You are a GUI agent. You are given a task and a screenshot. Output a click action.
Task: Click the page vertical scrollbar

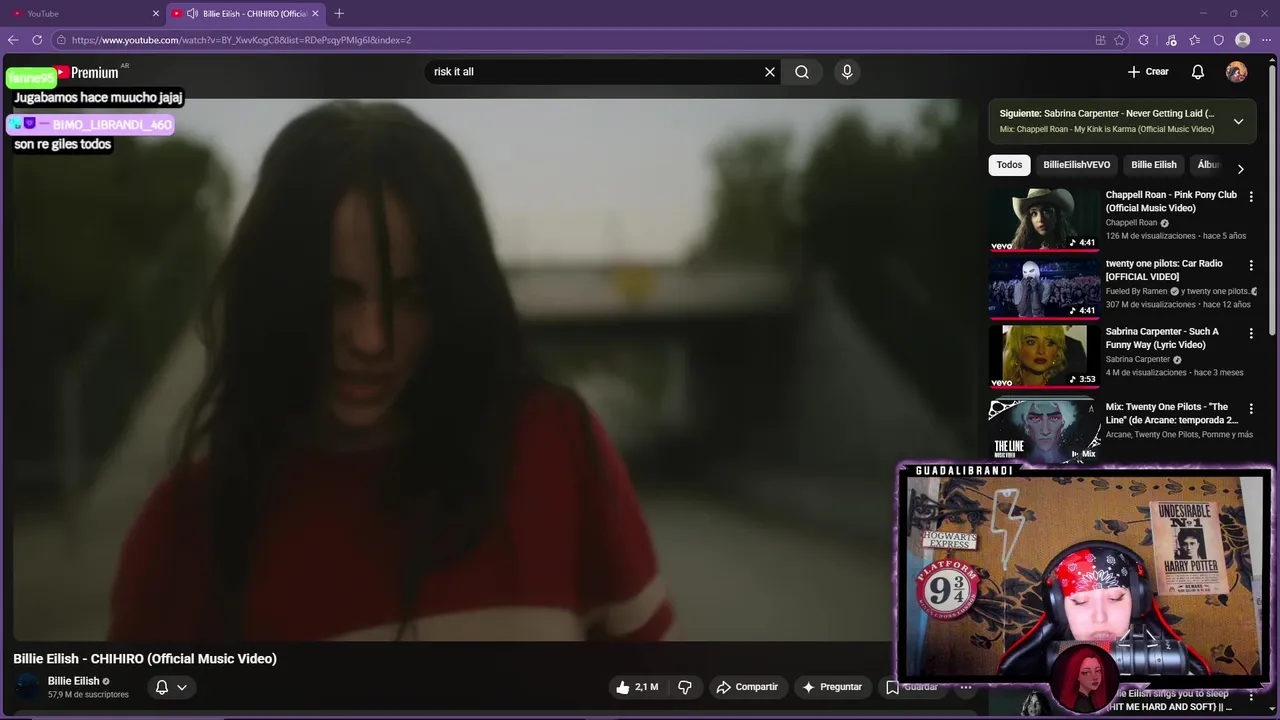tap(1272, 200)
